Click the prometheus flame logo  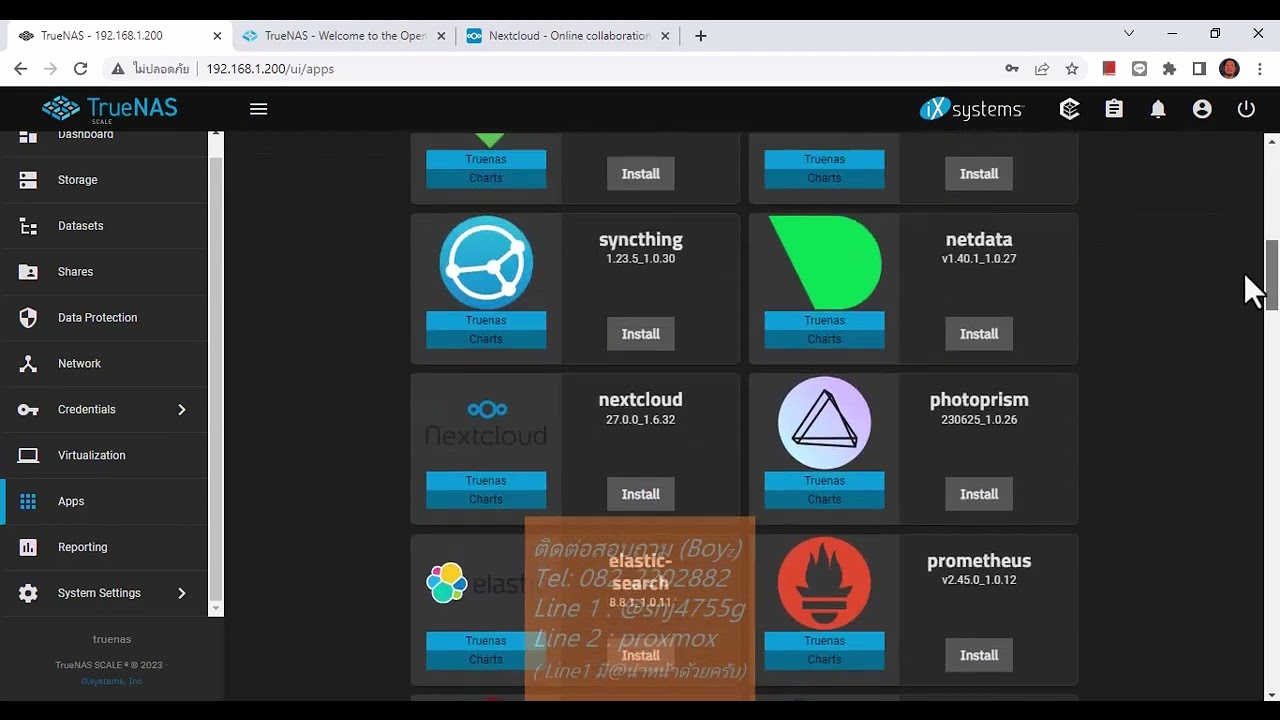[x=825, y=584]
